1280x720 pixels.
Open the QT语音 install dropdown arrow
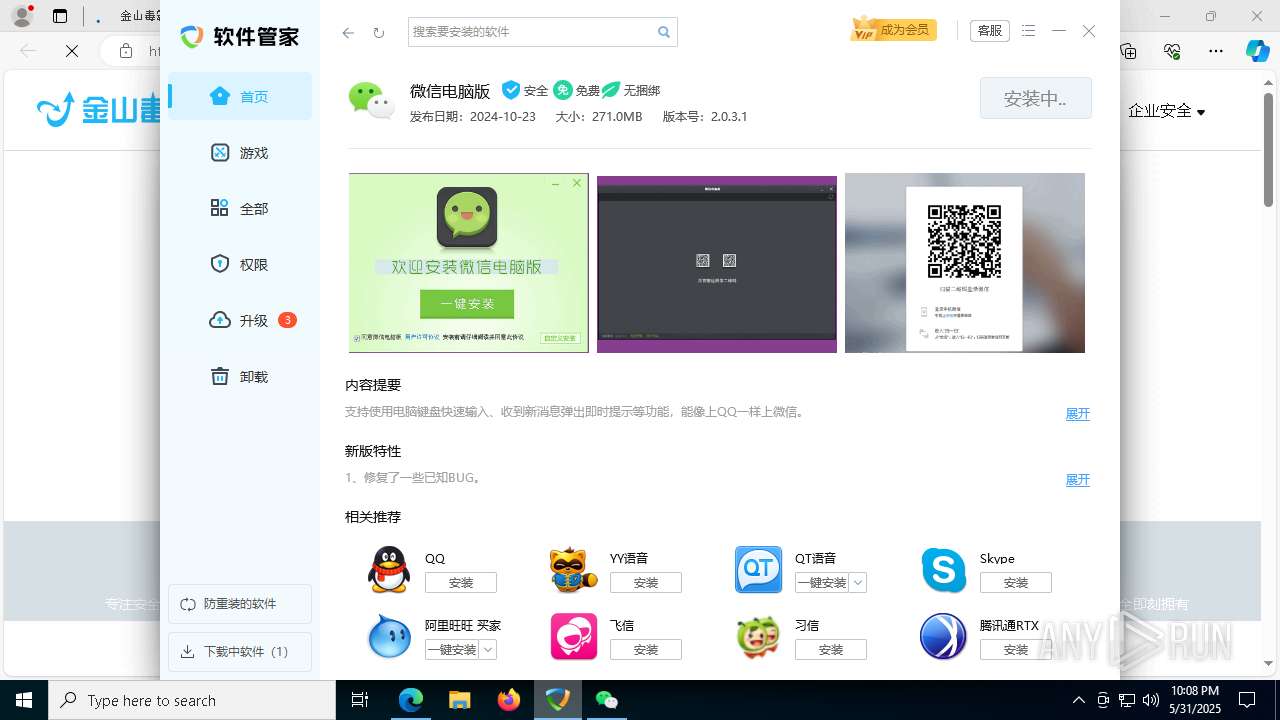point(858,583)
